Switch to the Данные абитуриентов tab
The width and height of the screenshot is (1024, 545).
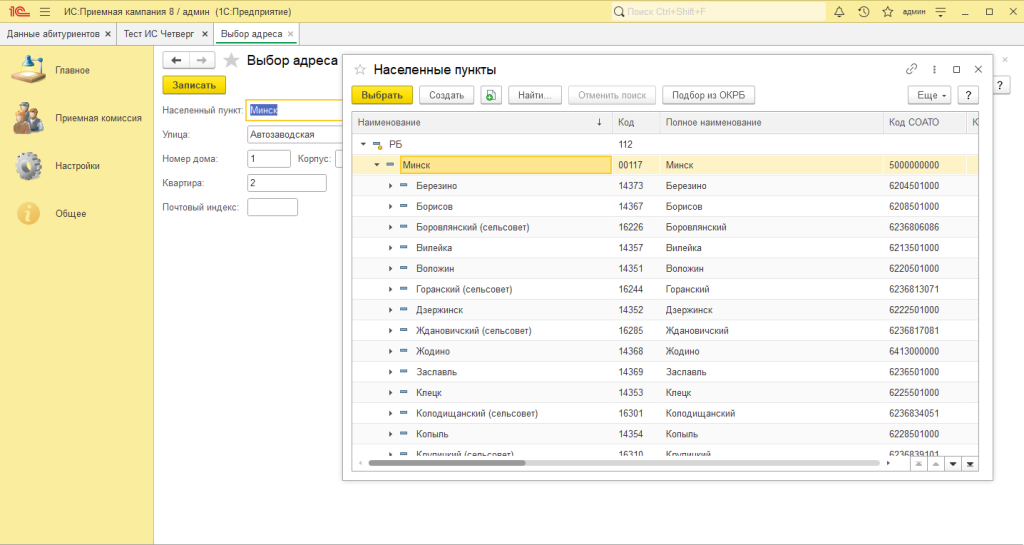(53, 34)
